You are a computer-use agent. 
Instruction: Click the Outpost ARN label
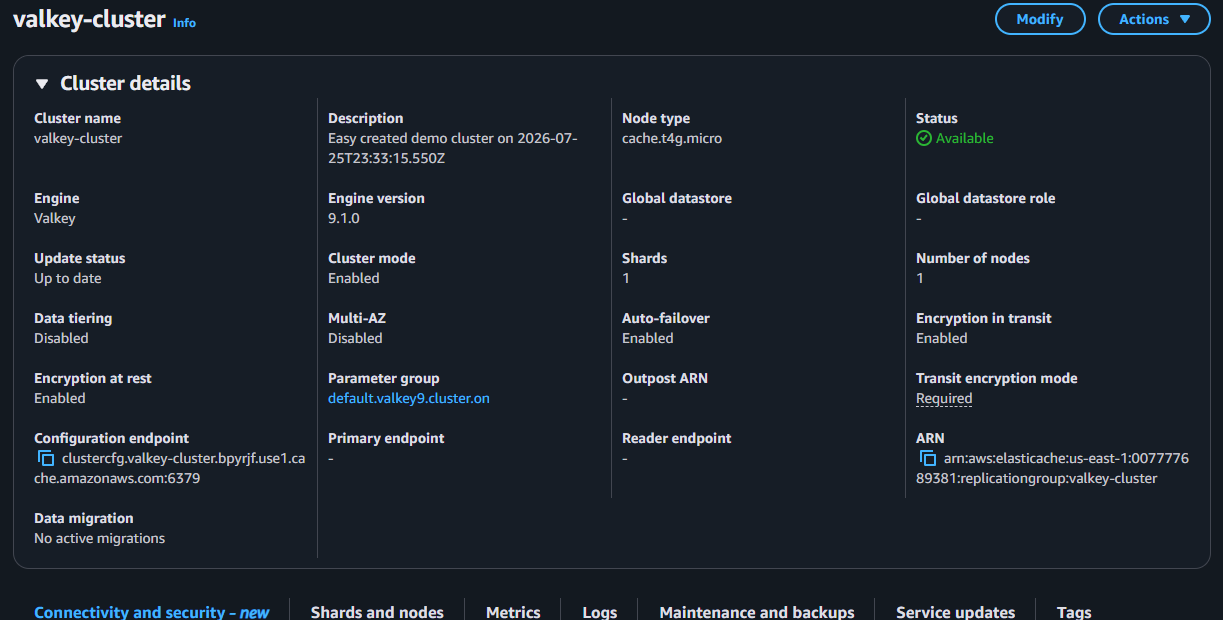click(665, 378)
